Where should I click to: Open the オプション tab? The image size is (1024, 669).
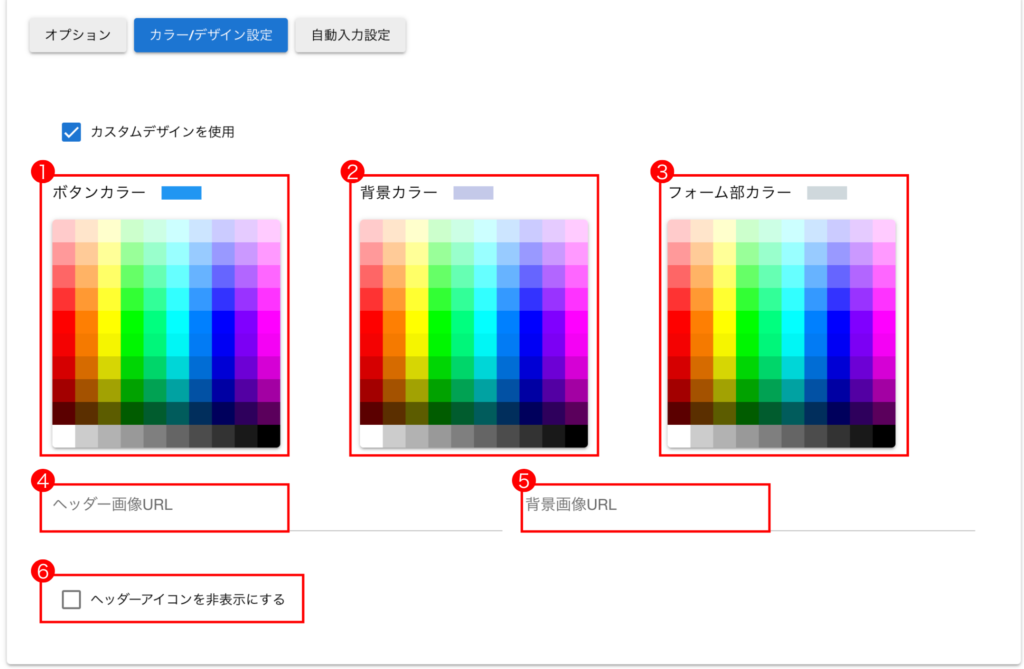tap(78, 35)
